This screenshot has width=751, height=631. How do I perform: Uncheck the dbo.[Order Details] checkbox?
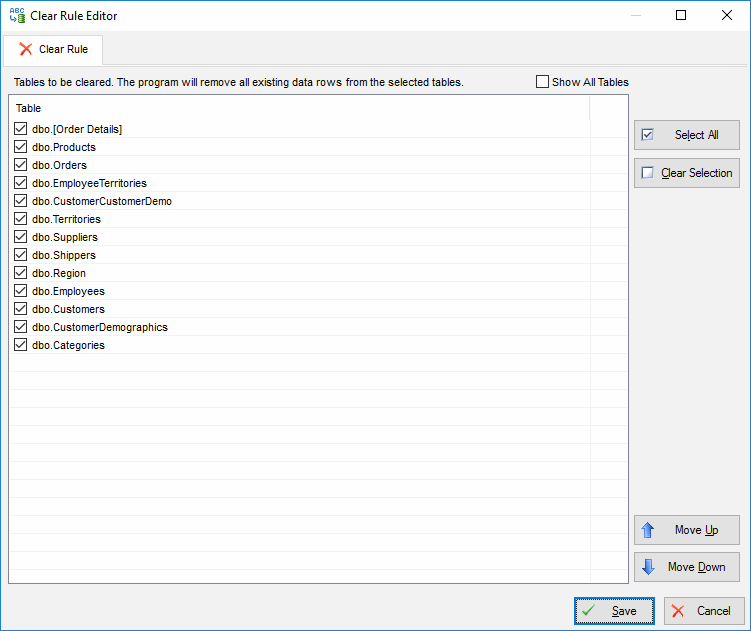21,128
